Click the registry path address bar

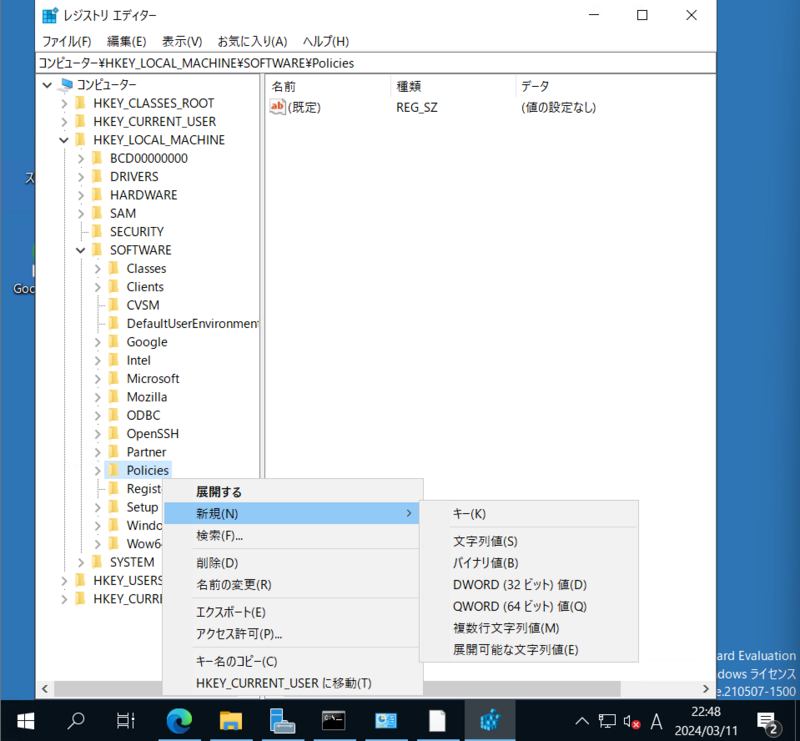376,63
